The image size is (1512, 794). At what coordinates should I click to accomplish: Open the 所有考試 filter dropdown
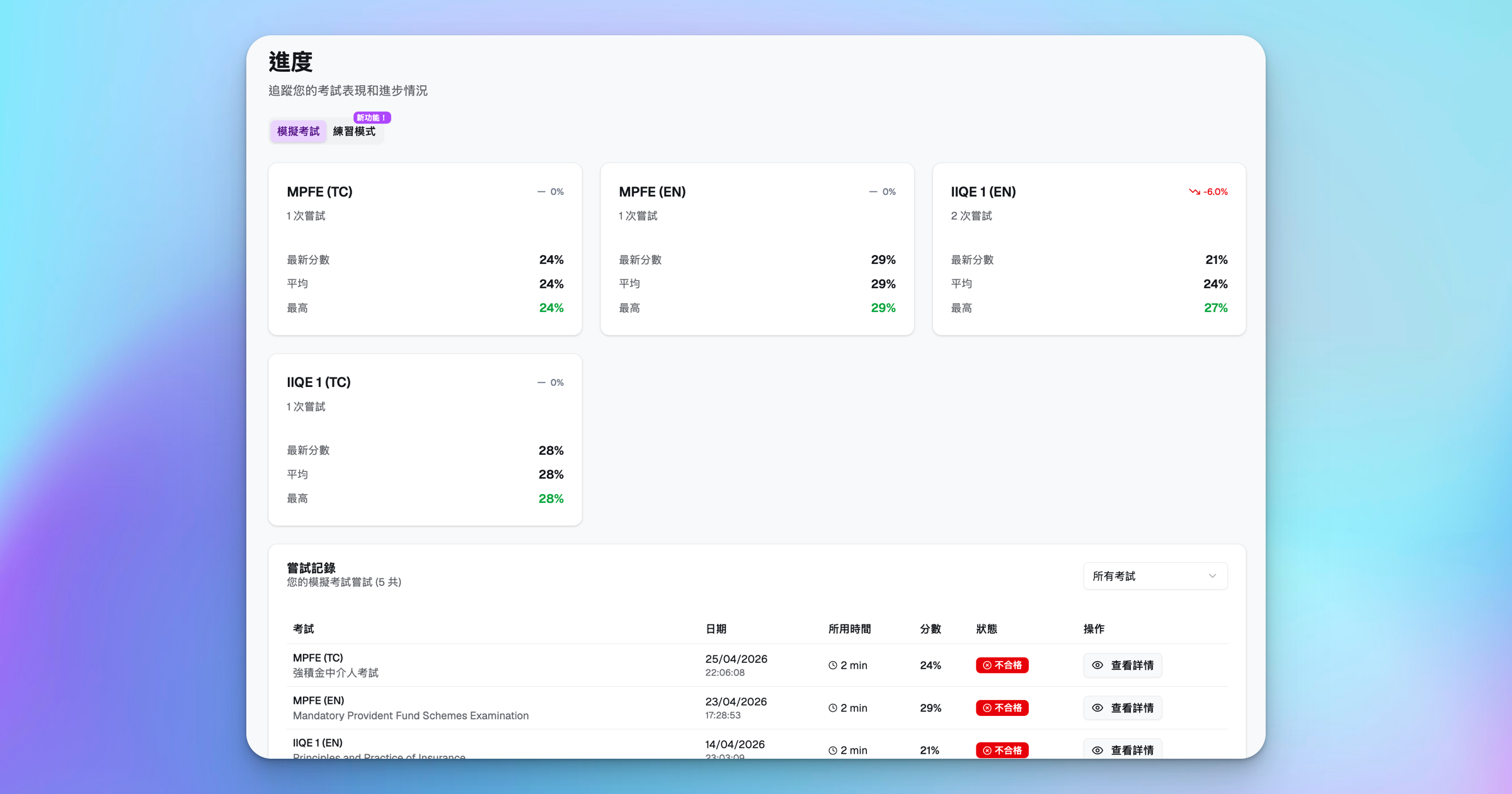[x=1155, y=576]
